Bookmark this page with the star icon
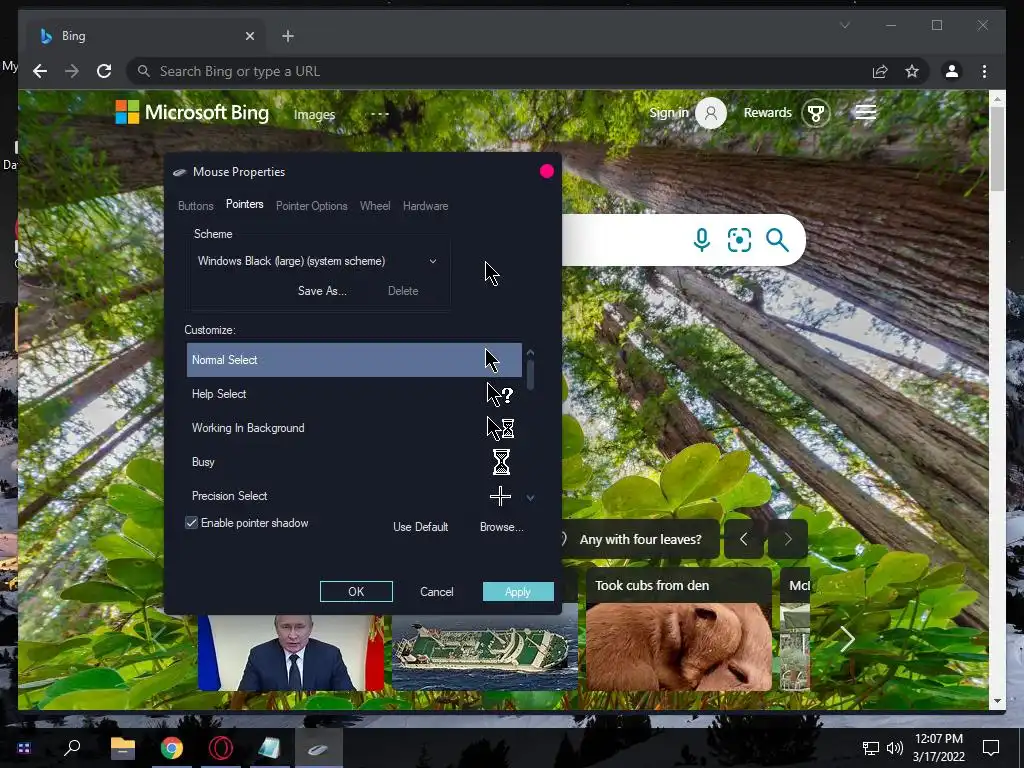 pyautogui.click(x=912, y=71)
